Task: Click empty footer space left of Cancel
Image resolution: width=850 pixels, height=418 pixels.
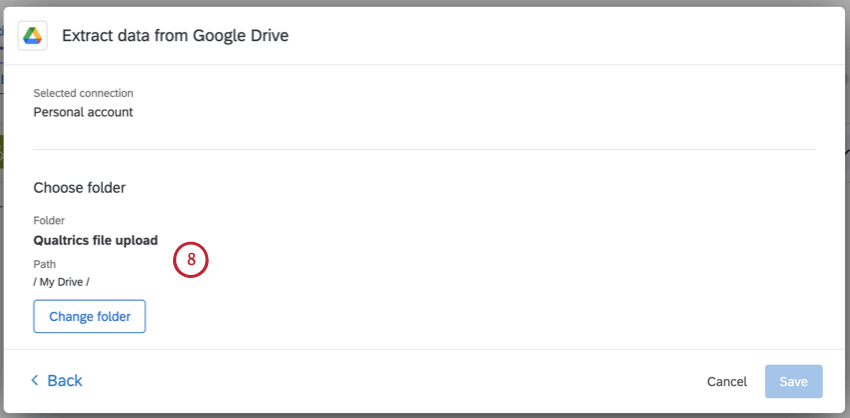Action: 400,382
